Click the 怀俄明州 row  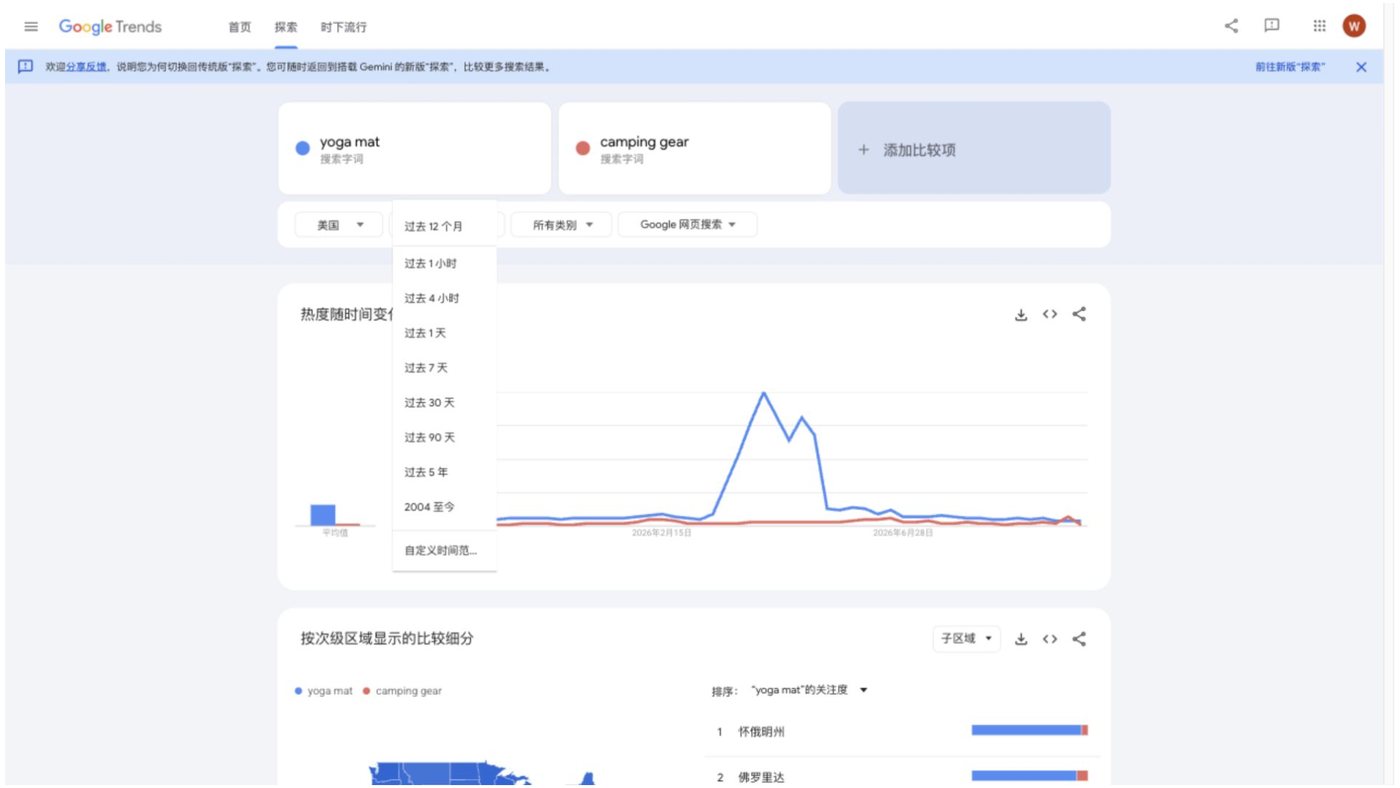pos(902,731)
